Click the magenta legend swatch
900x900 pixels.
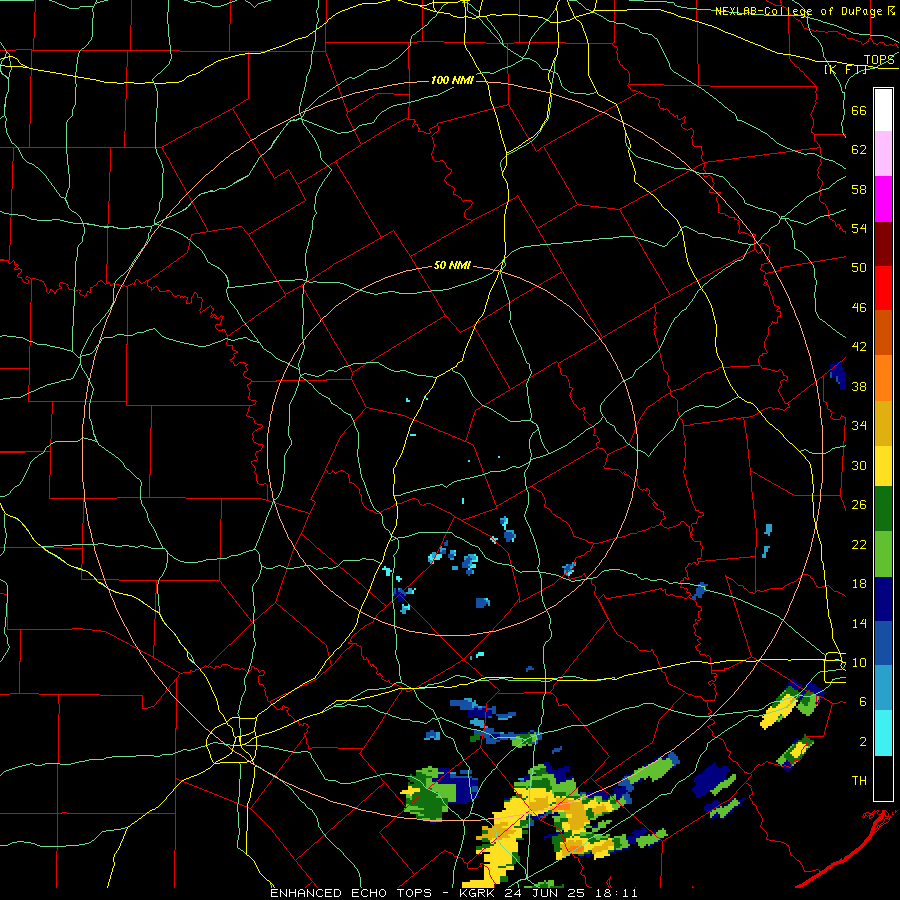click(x=883, y=199)
